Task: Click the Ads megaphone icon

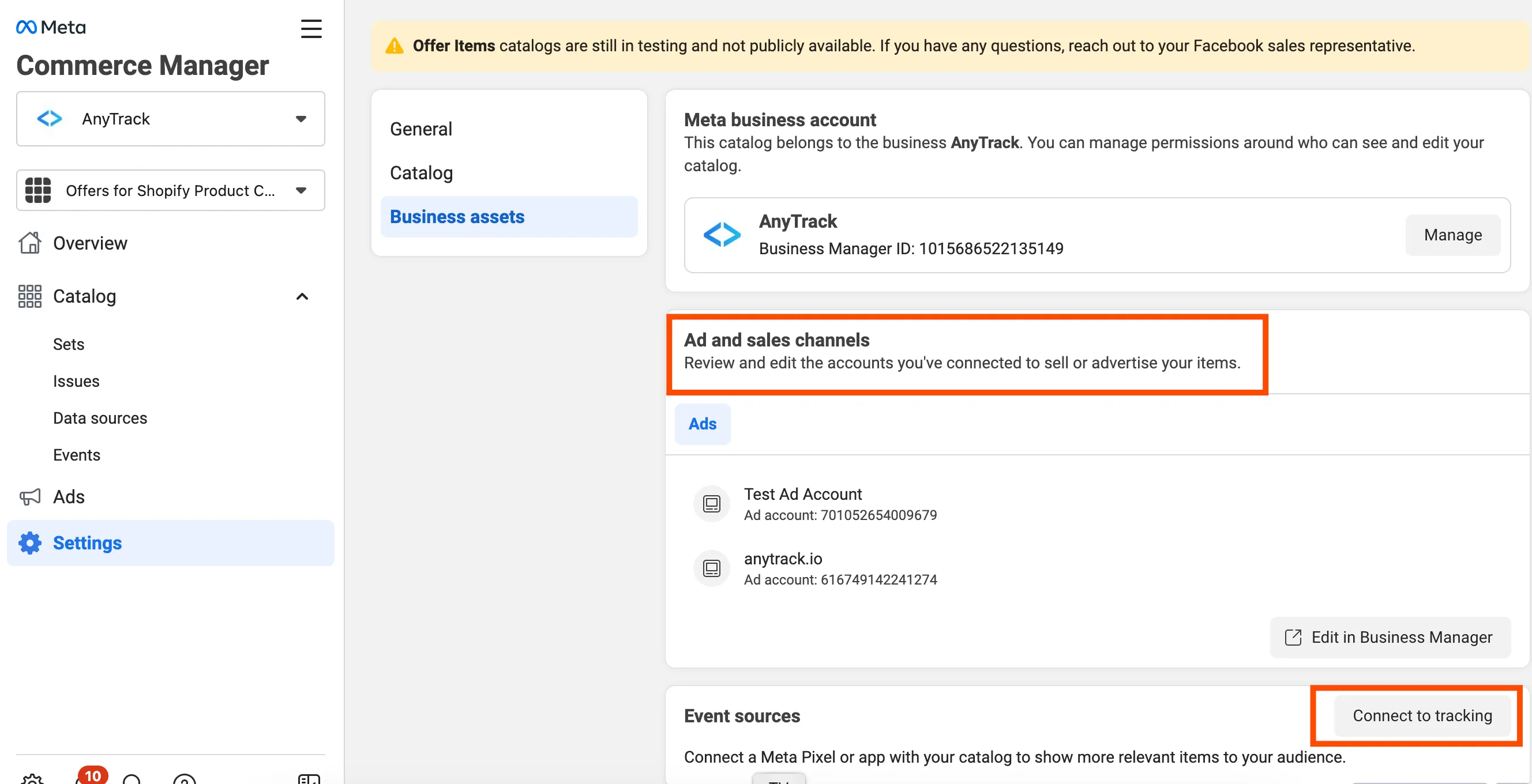Action: 30,496
